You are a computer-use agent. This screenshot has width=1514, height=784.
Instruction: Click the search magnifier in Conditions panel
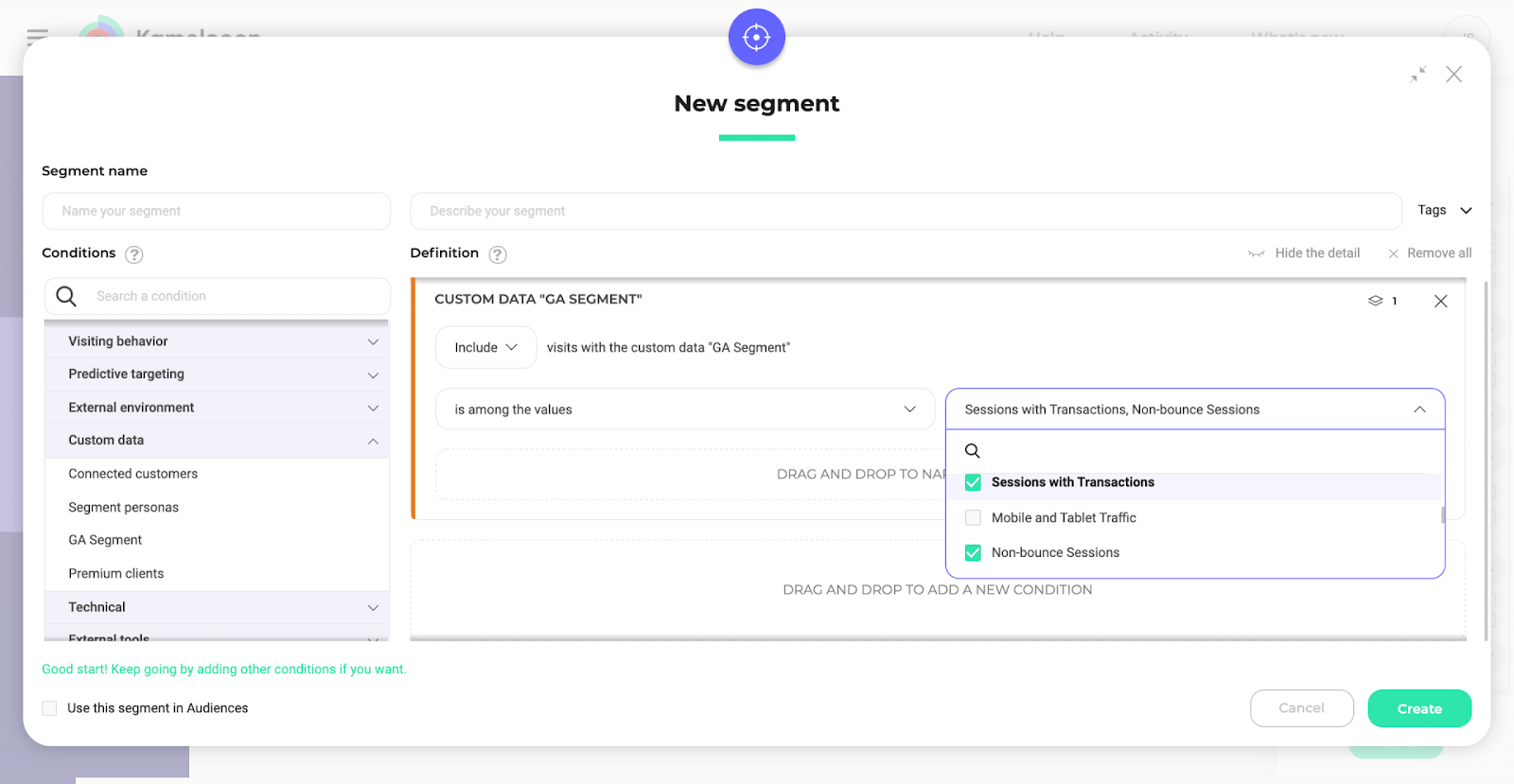click(x=66, y=296)
